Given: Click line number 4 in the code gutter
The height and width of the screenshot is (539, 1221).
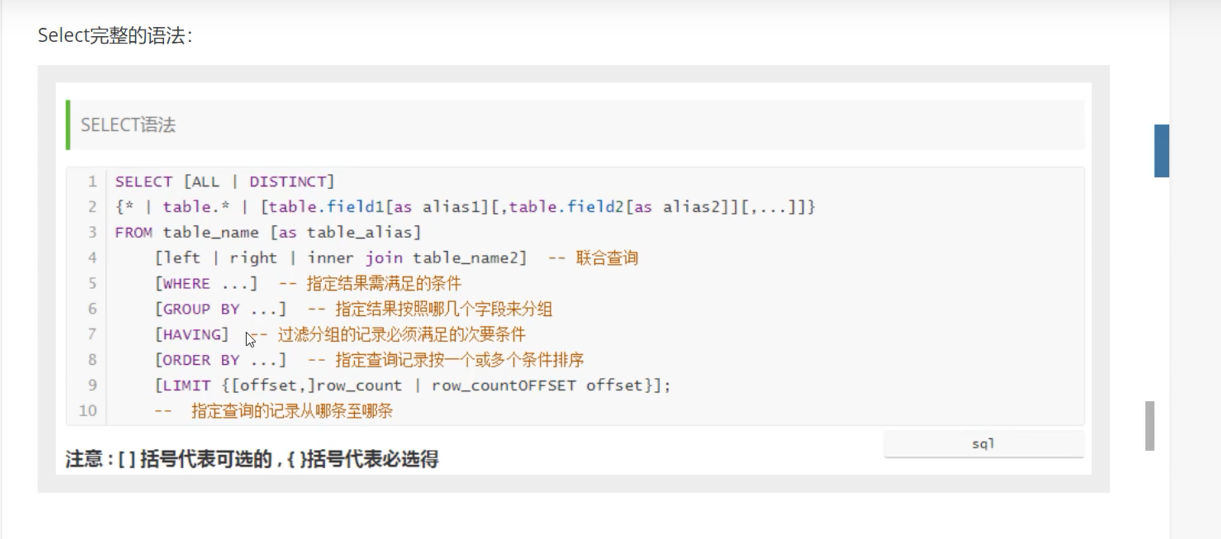Looking at the screenshot, I should click(x=92, y=258).
